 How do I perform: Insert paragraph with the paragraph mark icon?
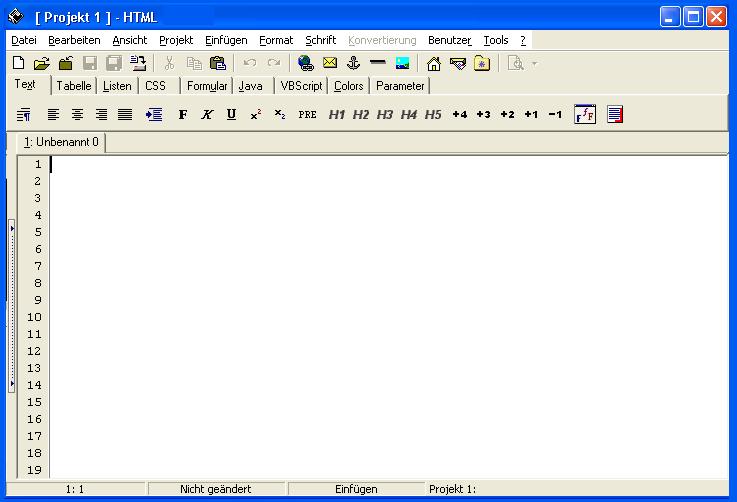click(24, 114)
